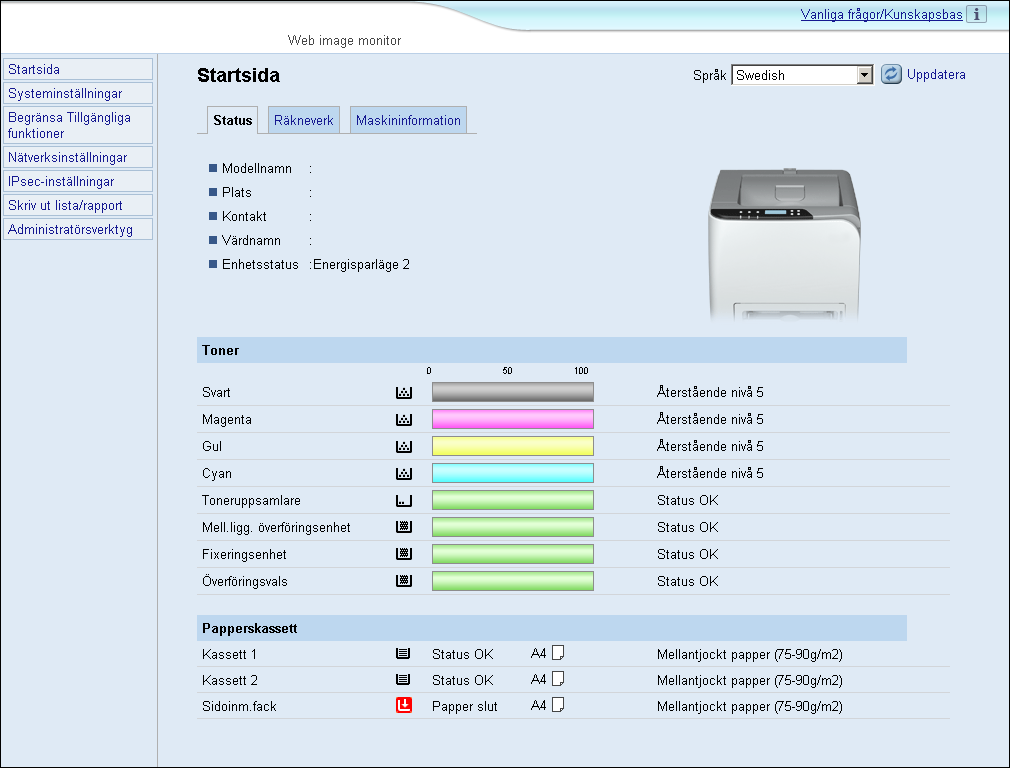Click the Cyan toner cartridge icon
Screen dimensions: 1010x768
pyautogui.click(x=404, y=474)
